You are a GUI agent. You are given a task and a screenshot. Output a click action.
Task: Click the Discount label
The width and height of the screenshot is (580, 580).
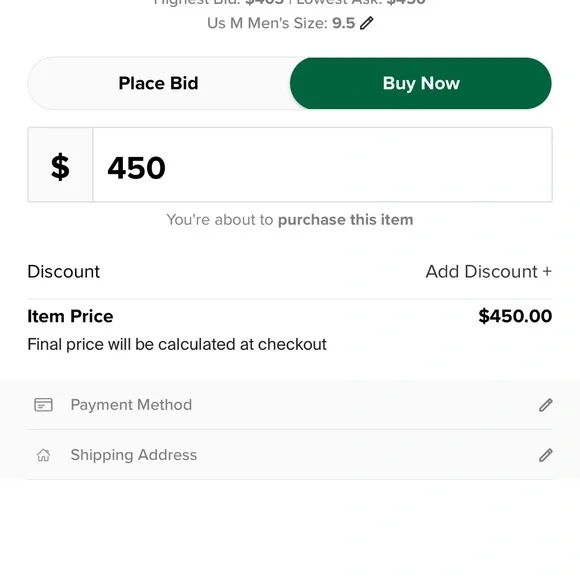(64, 272)
